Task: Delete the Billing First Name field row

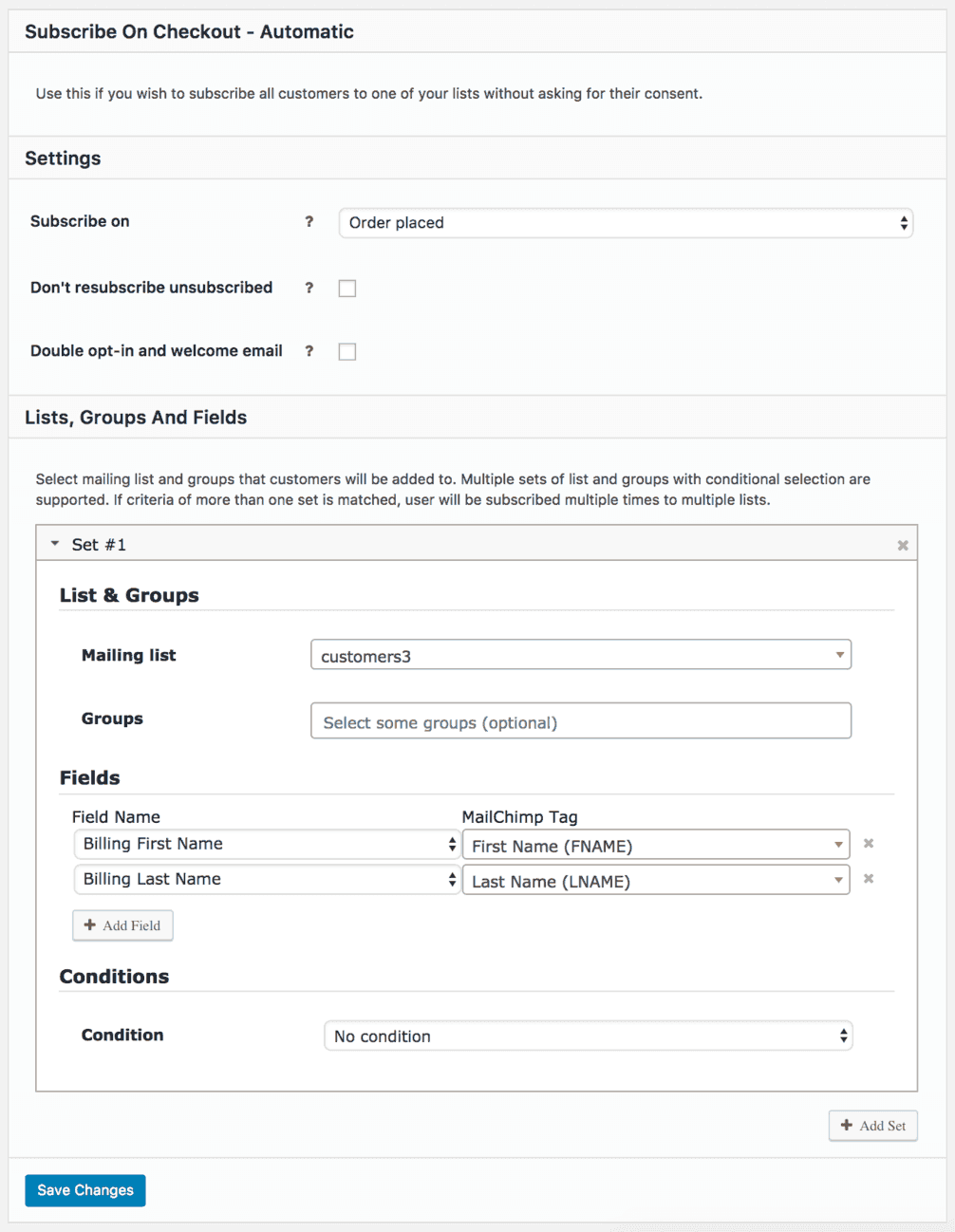Action: 868,844
